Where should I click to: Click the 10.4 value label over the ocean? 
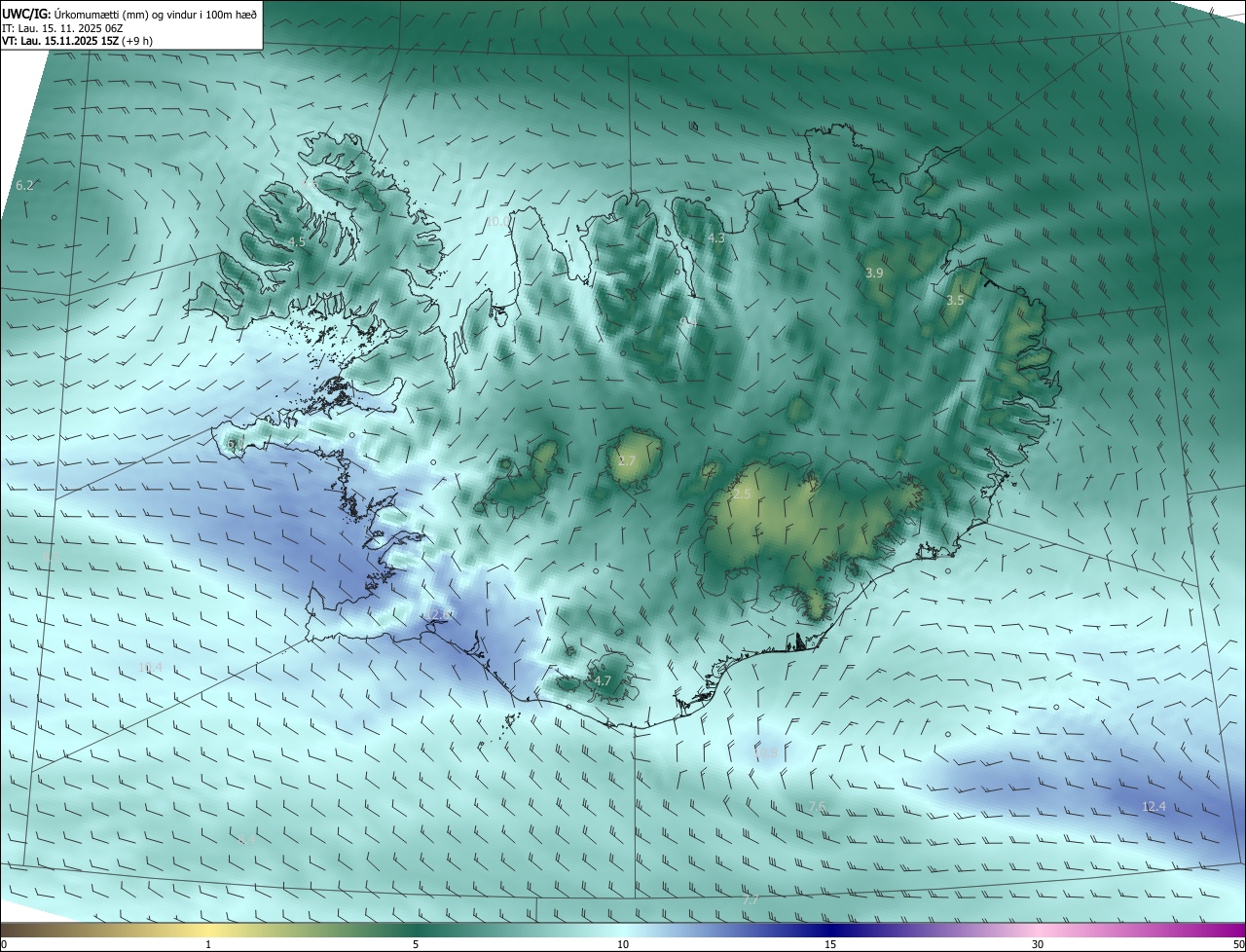pyautogui.click(x=150, y=667)
